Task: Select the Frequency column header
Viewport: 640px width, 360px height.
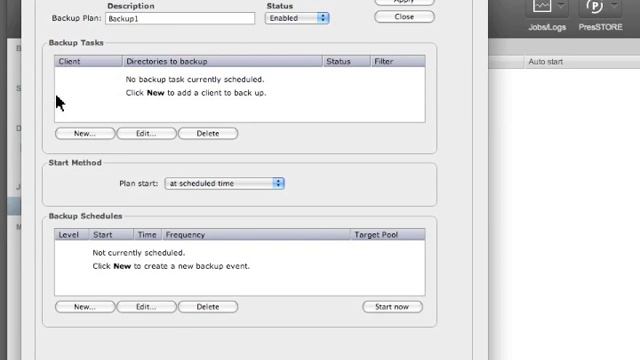Action: 256,235
